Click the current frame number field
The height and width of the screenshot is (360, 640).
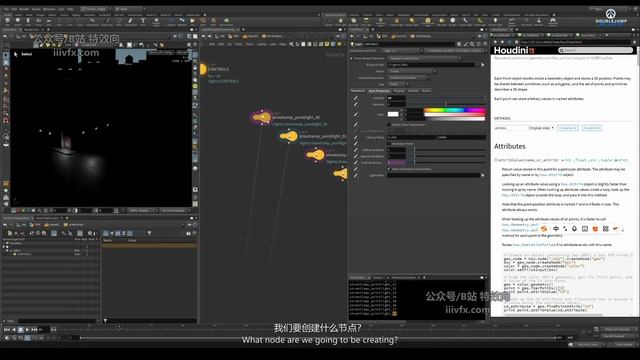43,329
